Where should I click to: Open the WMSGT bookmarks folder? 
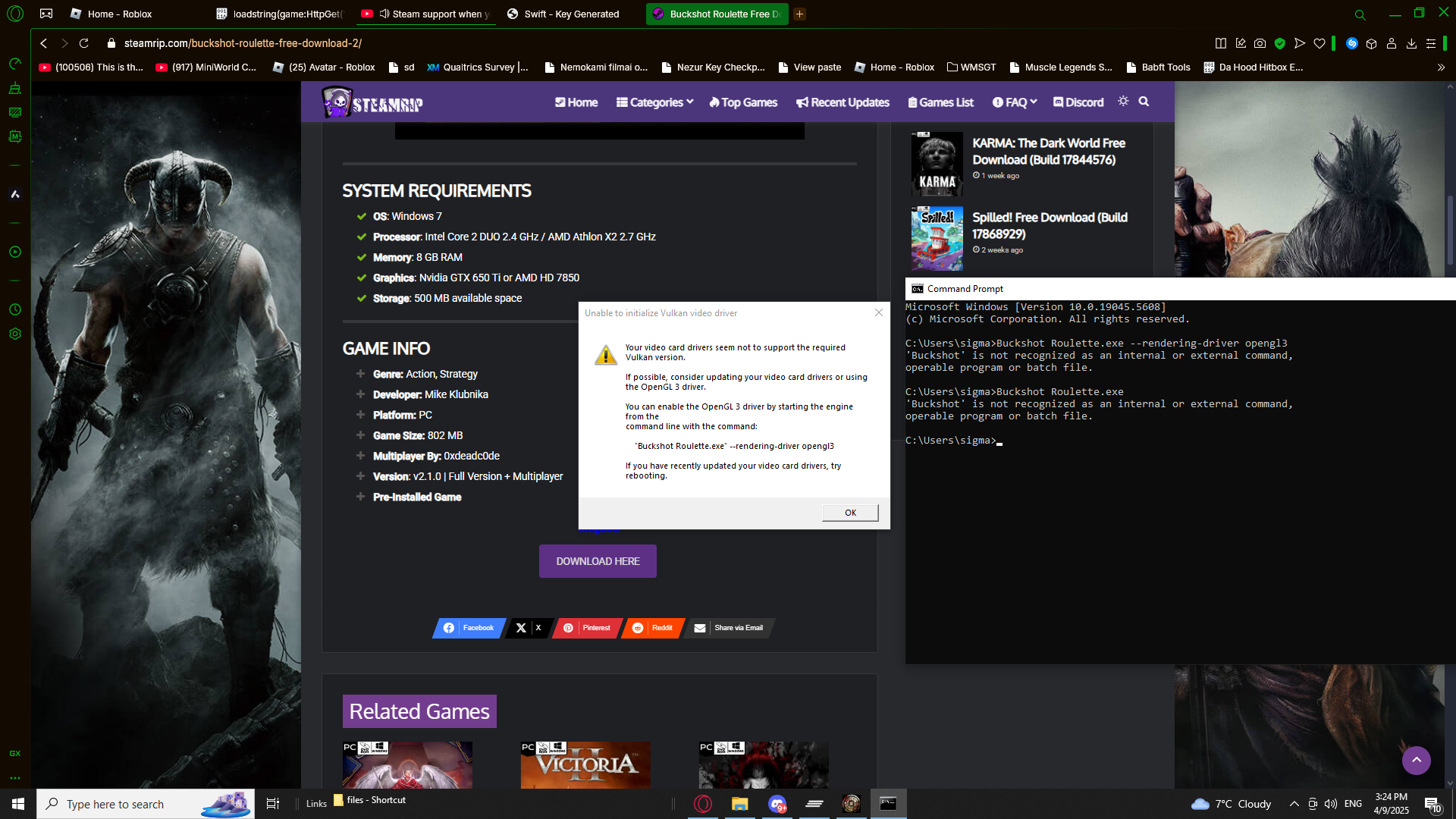[x=971, y=67]
